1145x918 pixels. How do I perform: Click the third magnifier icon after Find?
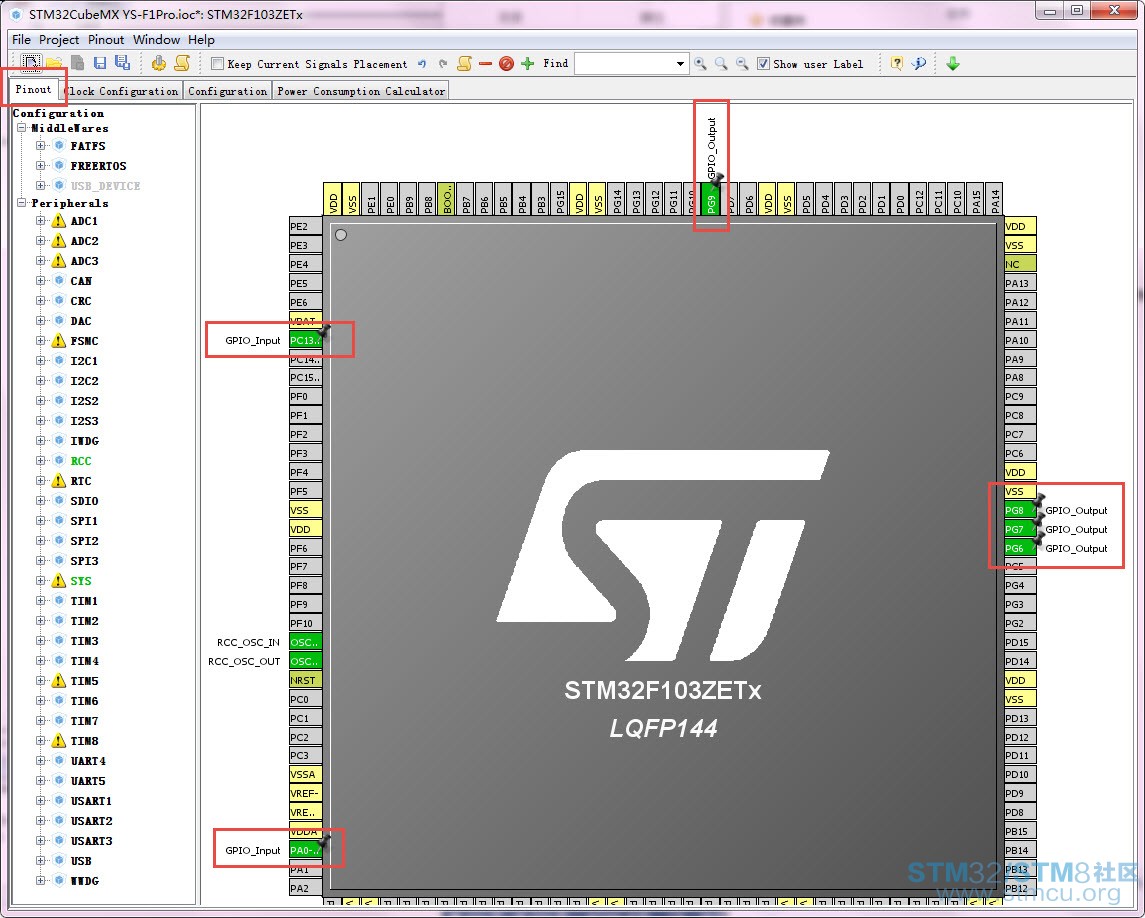point(743,64)
